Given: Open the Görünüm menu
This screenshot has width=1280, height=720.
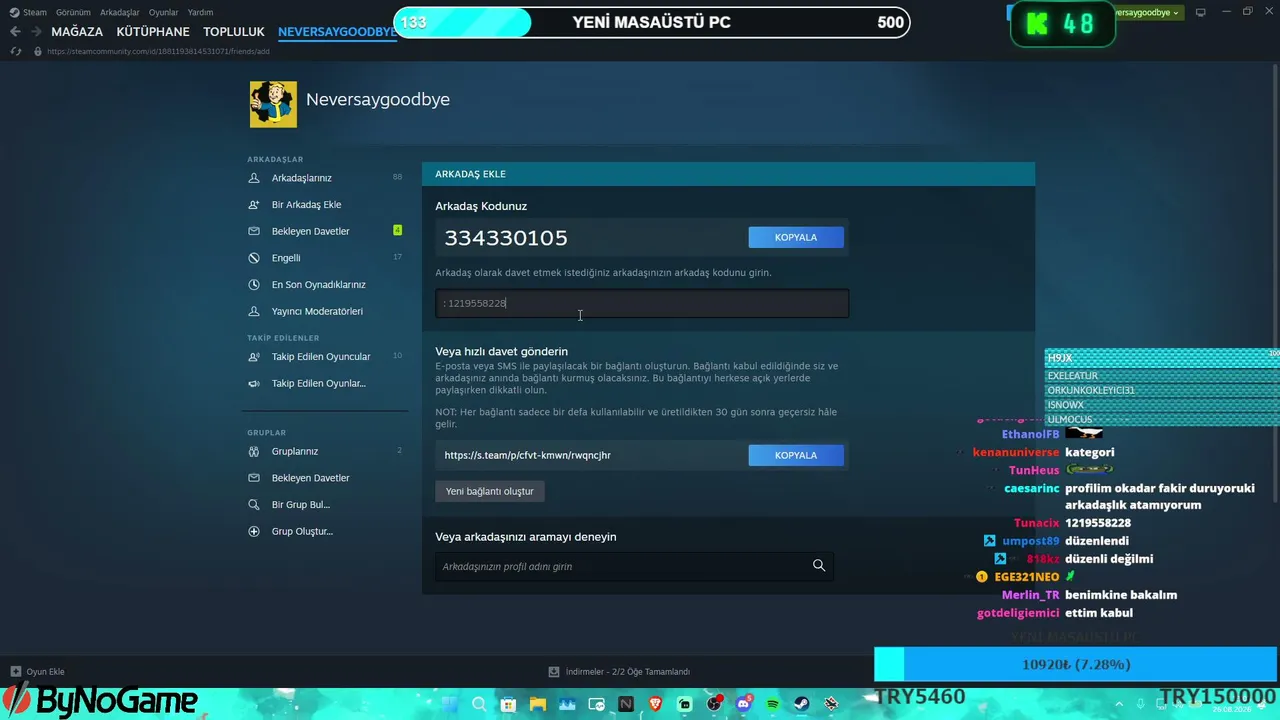Looking at the screenshot, I should [x=73, y=13].
